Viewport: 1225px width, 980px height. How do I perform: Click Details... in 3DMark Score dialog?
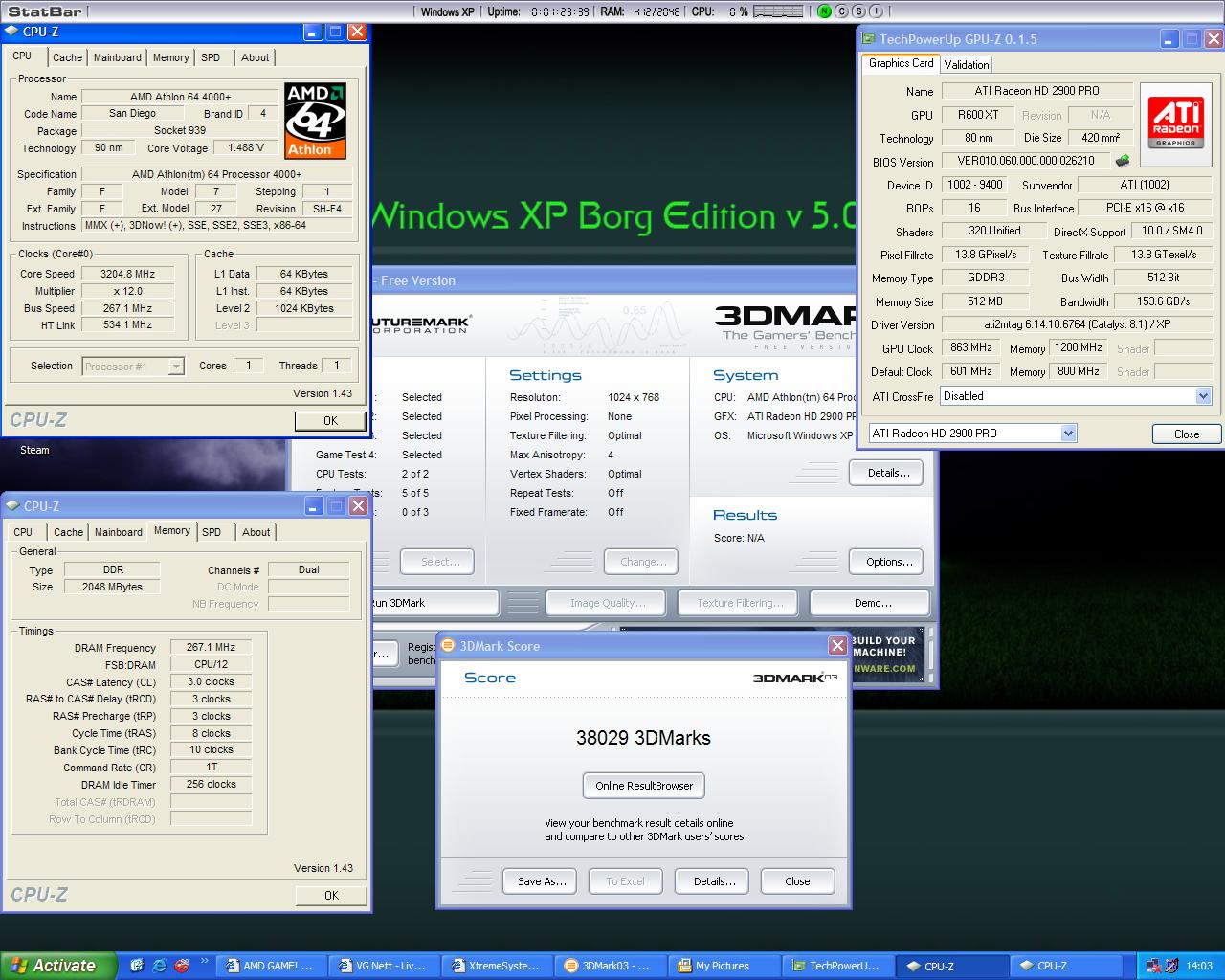point(712,881)
